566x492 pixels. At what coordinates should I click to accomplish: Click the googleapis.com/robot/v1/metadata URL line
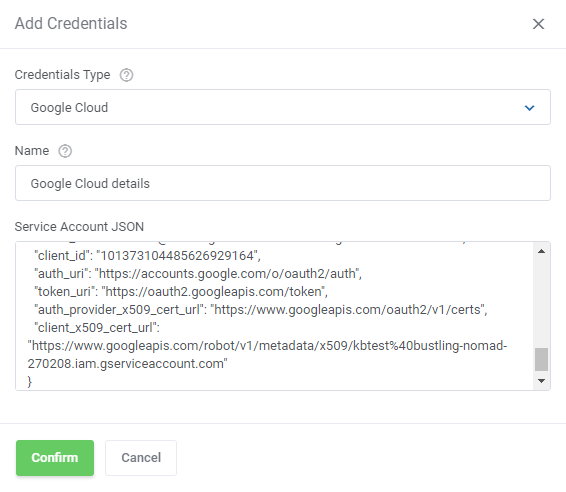point(267,346)
